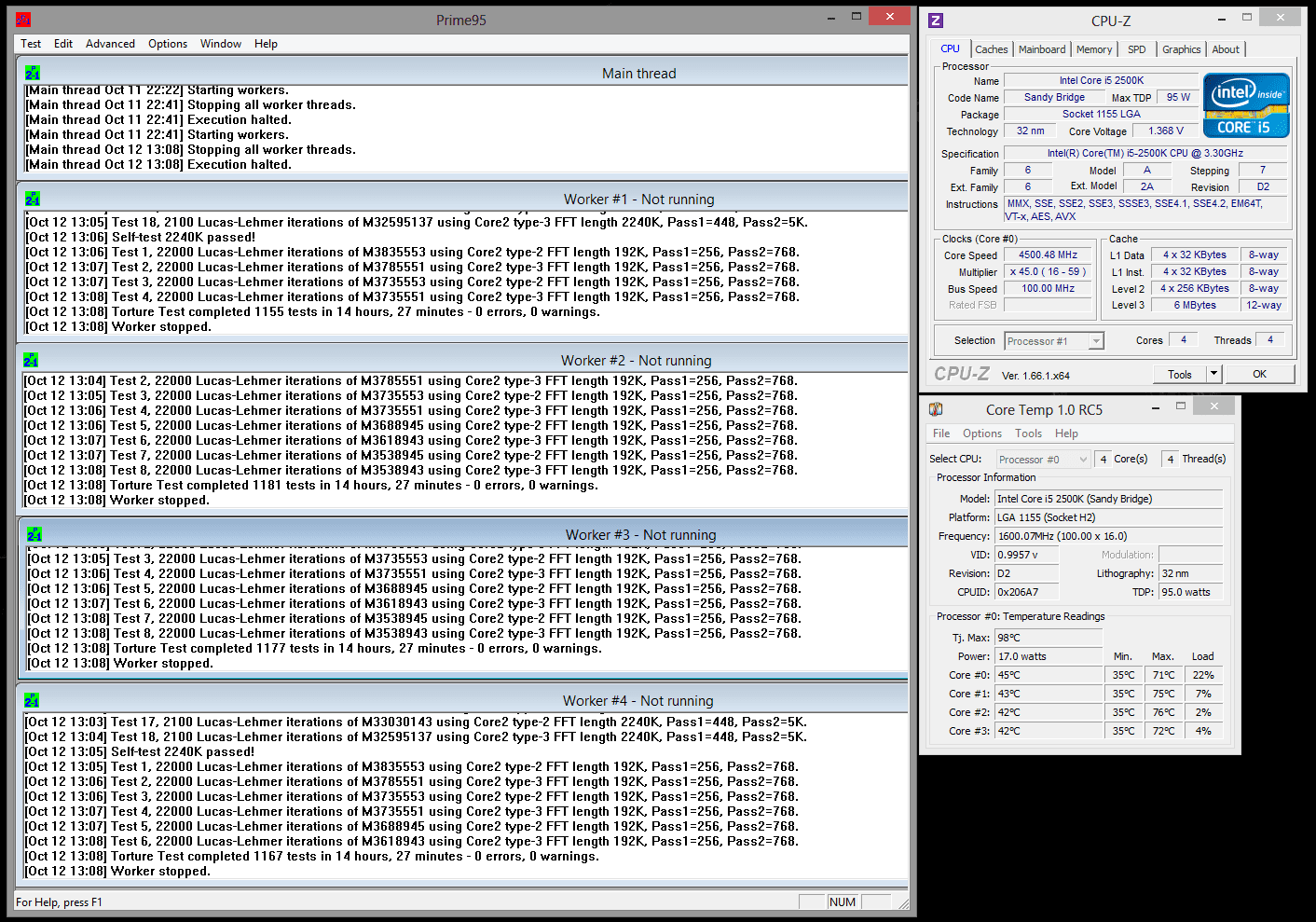Screen dimensions: 1316x922
Task: Click Main thread "Oct 12 13:08 Execution halted" line
Action: (158, 164)
